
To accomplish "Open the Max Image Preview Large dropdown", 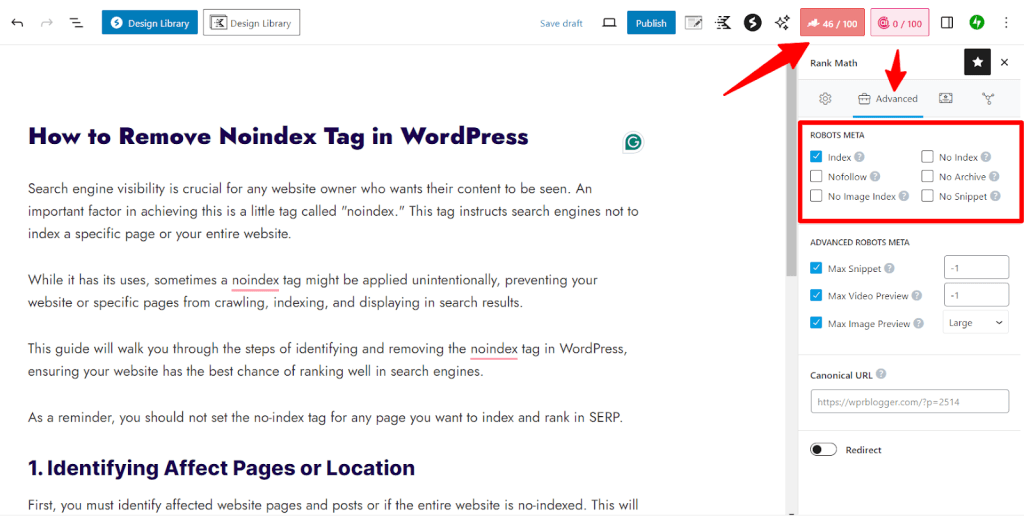I will (975, 323).
